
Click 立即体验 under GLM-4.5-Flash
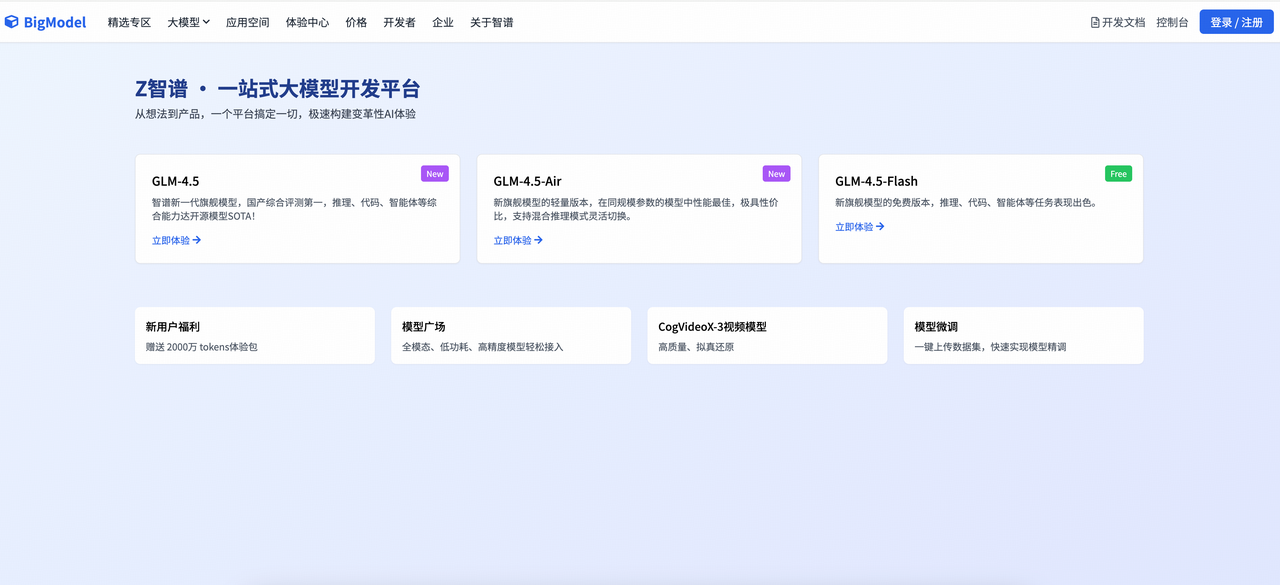click(x=860, y=227)
